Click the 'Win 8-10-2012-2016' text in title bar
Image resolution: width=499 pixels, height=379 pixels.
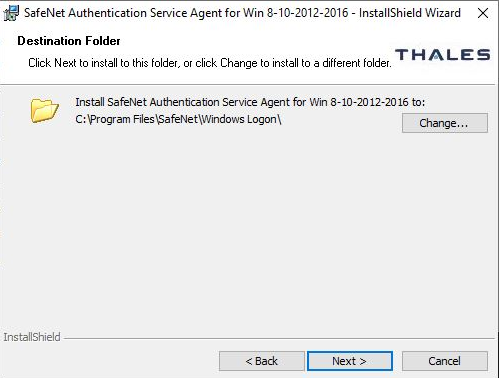pyautogui.click(x=296, y=13)
